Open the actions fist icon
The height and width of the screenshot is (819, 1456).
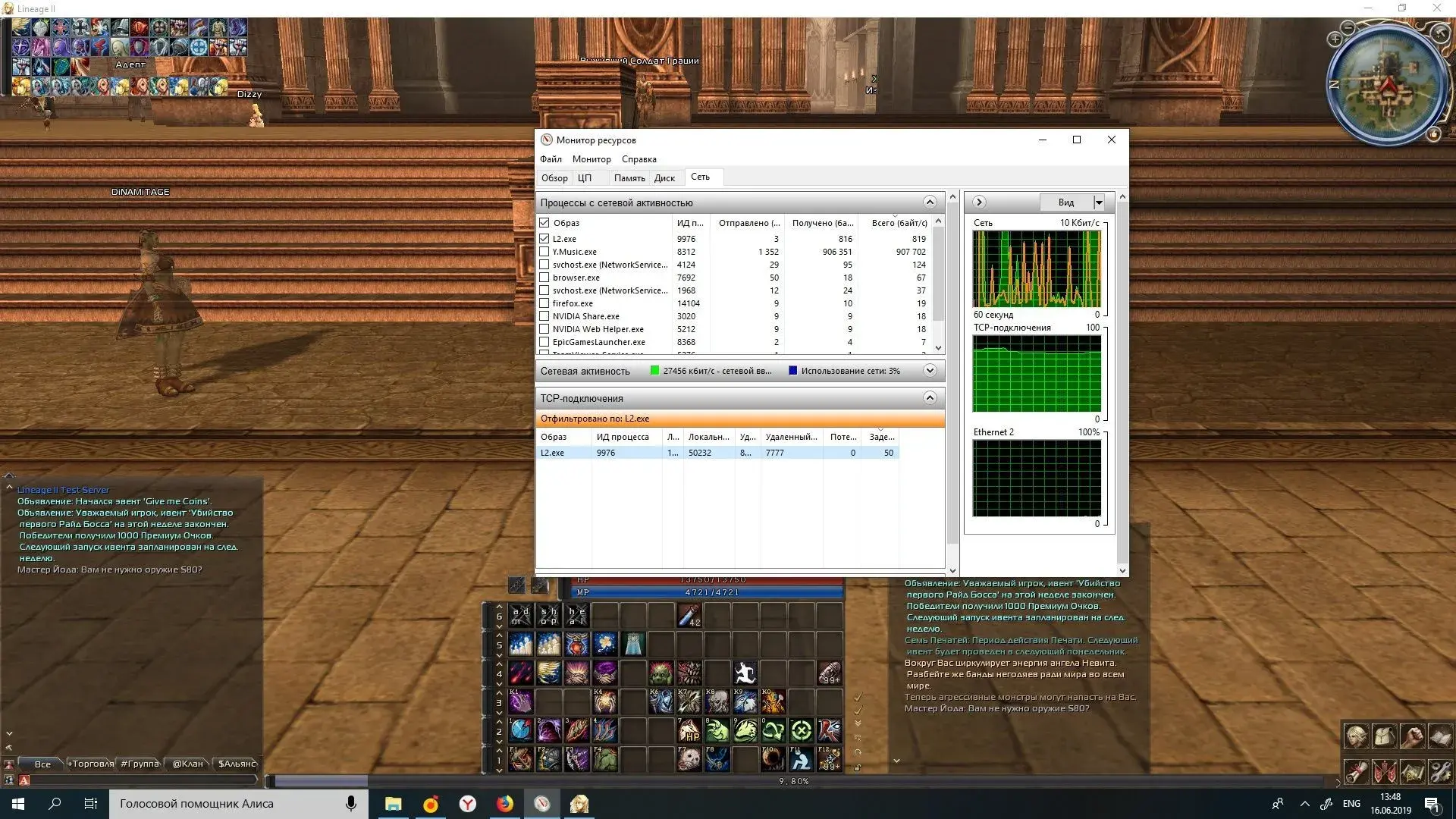pyautogui.click(x=1413, y=736)
